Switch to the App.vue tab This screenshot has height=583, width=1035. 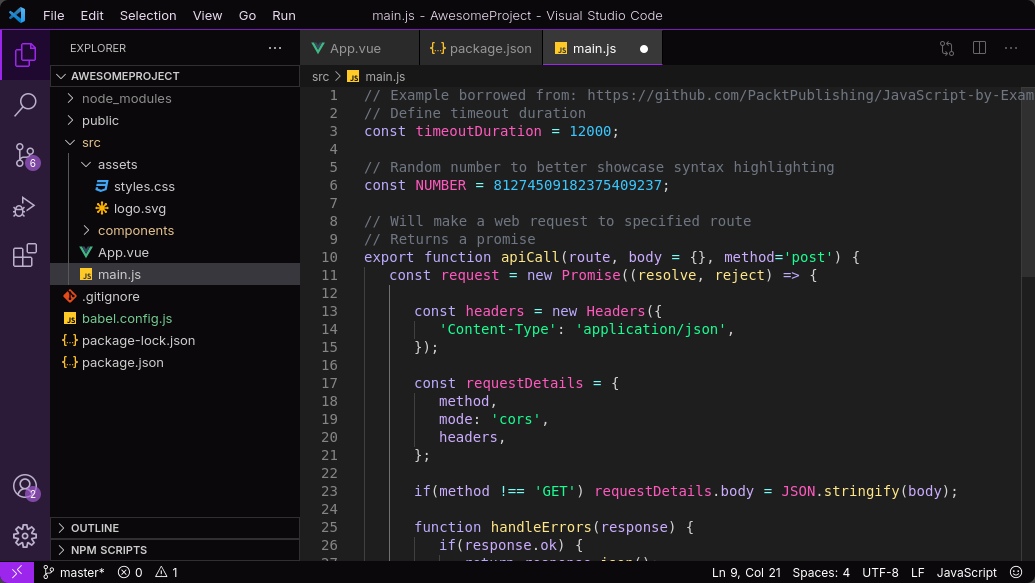pyautogui.click(x=360, y=48)
